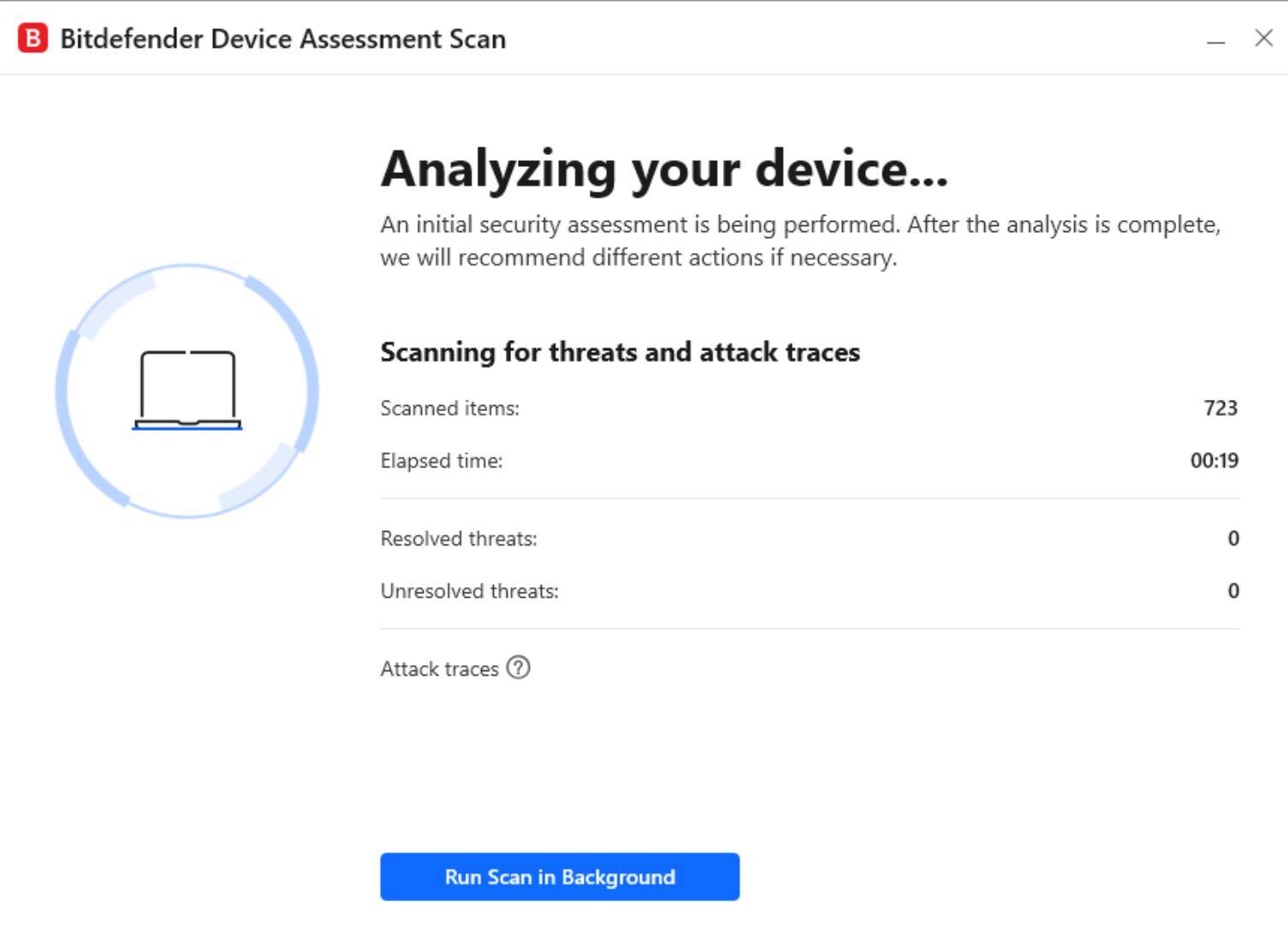Open the Attack traces help question mark
The image size is (1288, 935).
[518, 668]
